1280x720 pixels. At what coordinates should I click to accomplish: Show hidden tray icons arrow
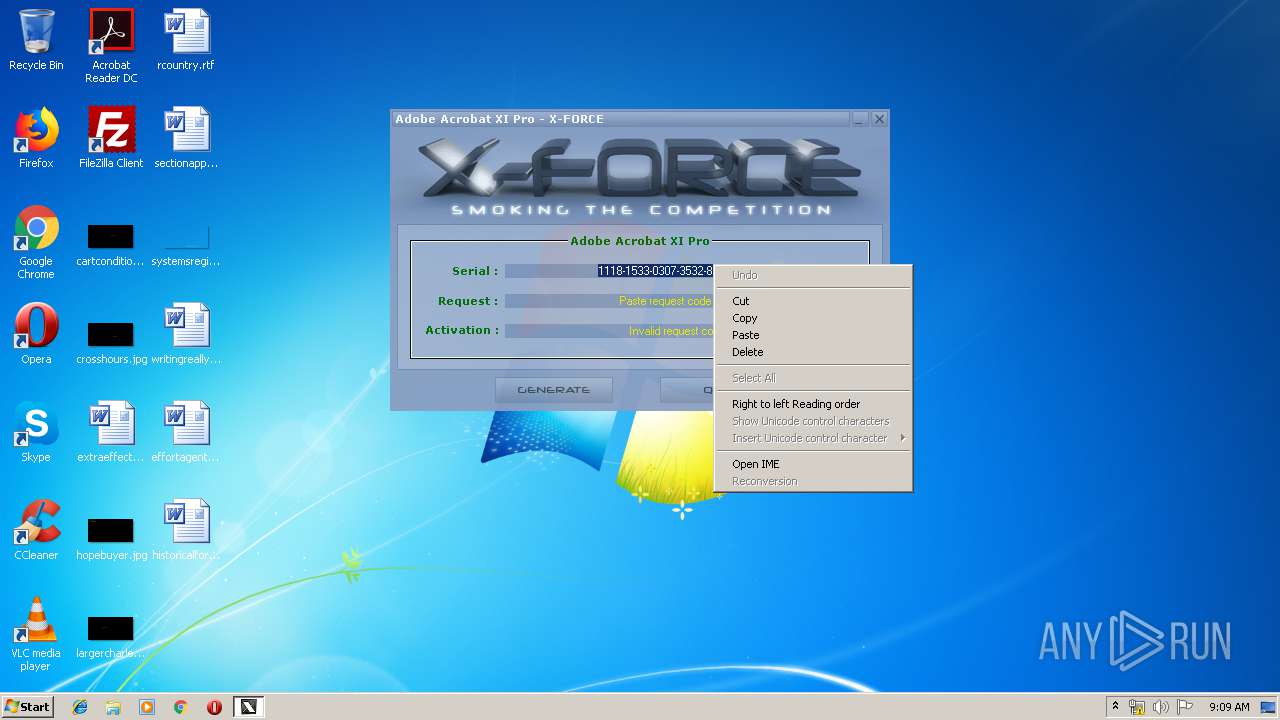point(1115,707)
